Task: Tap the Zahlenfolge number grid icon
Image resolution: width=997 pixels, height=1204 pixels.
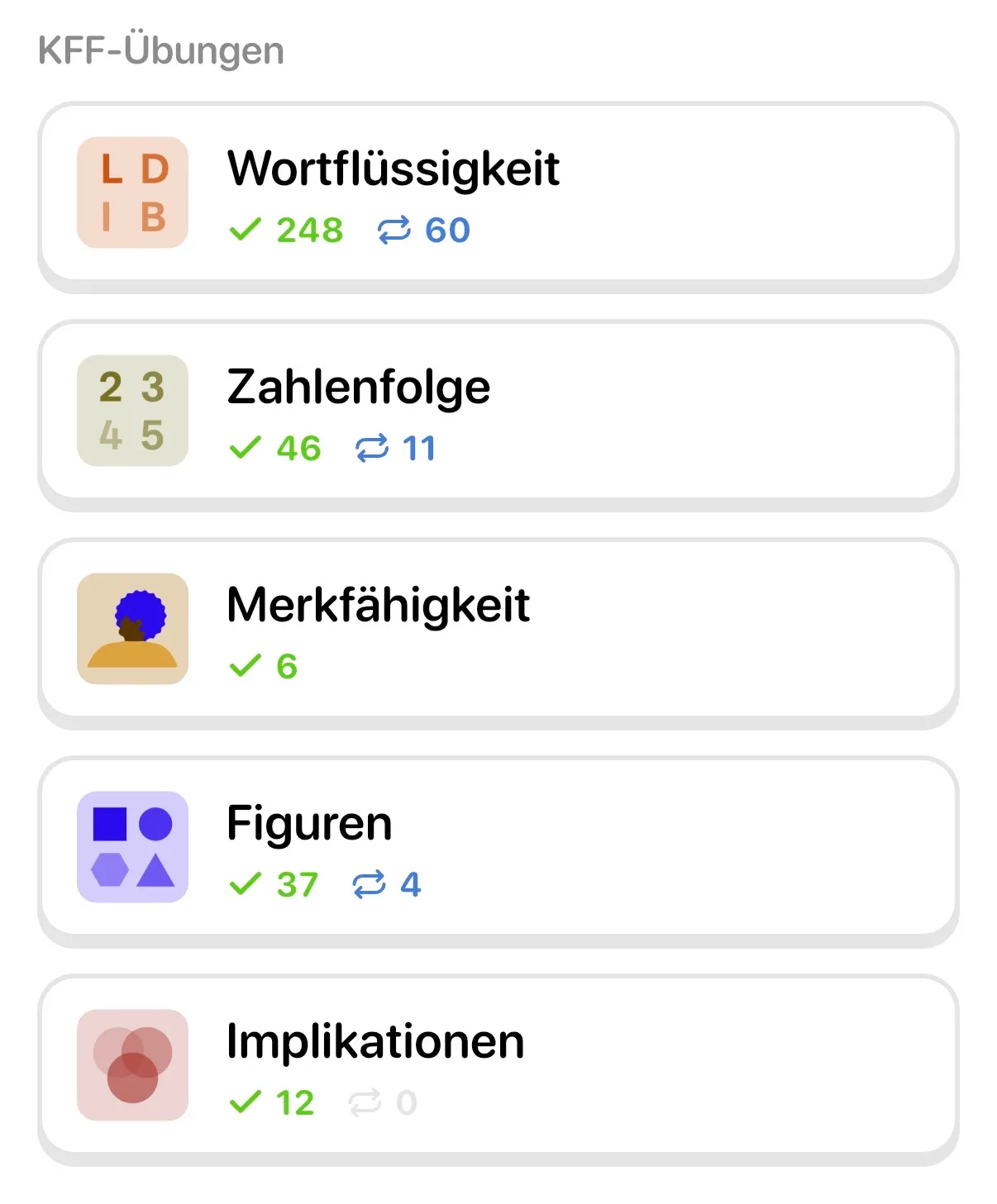Action: click(x=132, y=411)
